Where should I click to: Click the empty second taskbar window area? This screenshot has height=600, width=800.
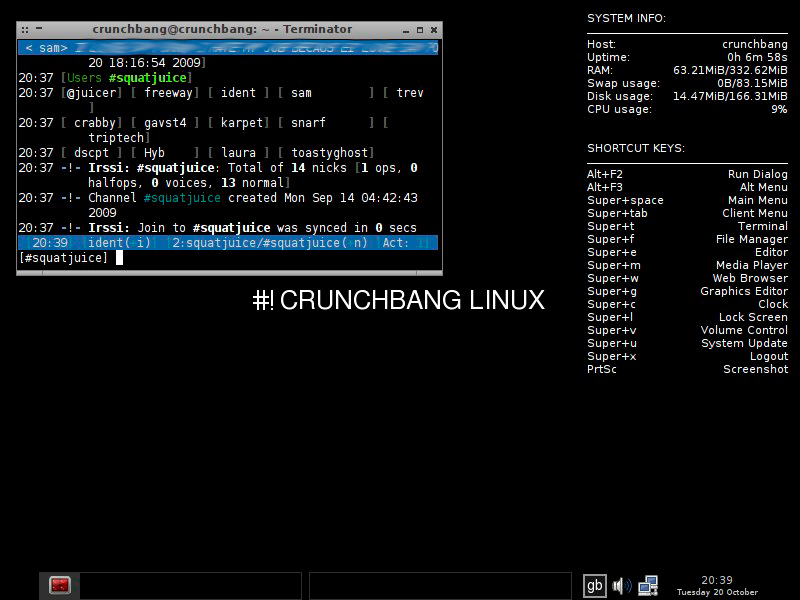click(x=440, y=586)
